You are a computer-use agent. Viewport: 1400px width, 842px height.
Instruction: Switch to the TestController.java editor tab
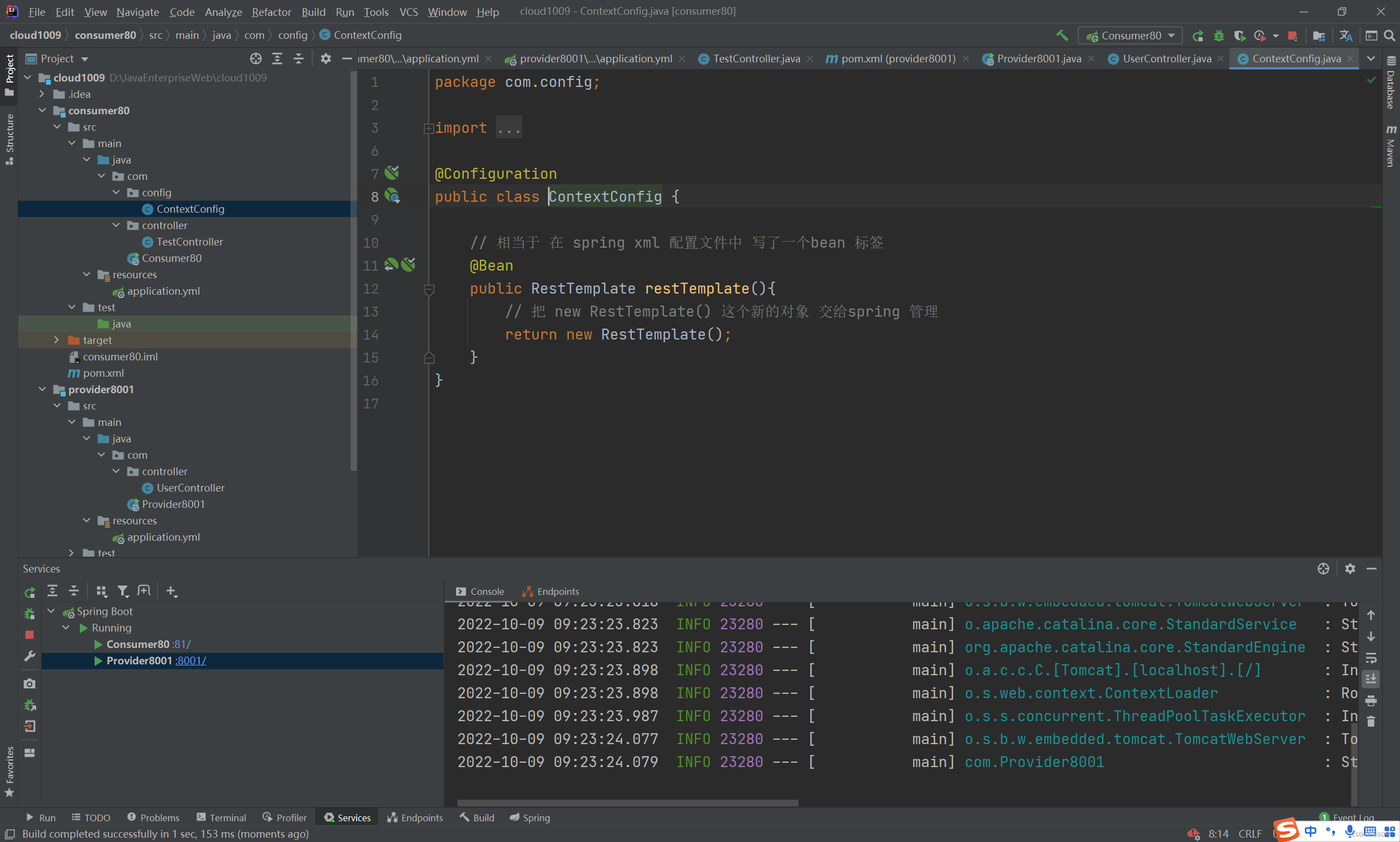coord(755,59)
